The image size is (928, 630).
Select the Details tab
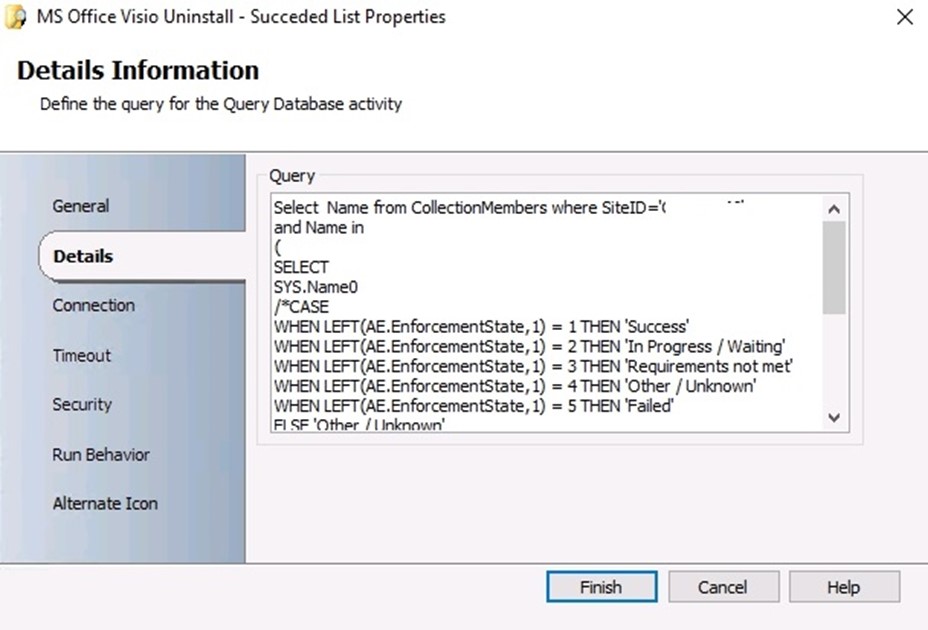(83, 256)
